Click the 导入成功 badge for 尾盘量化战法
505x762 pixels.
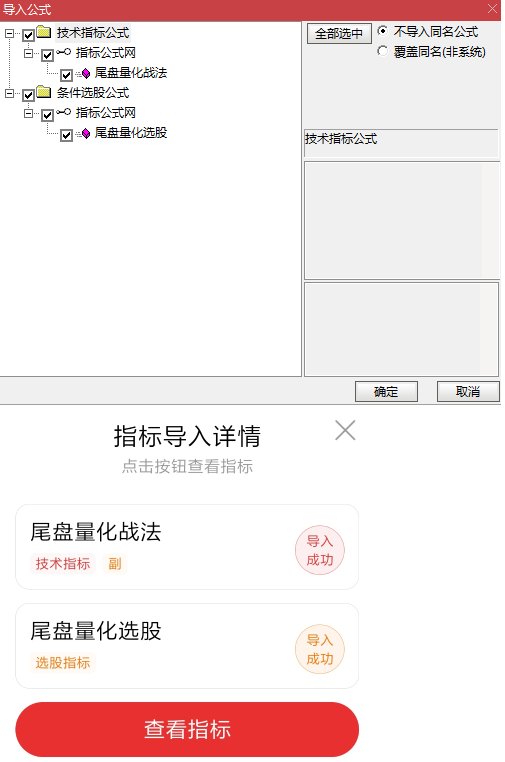tap(320, 550)
